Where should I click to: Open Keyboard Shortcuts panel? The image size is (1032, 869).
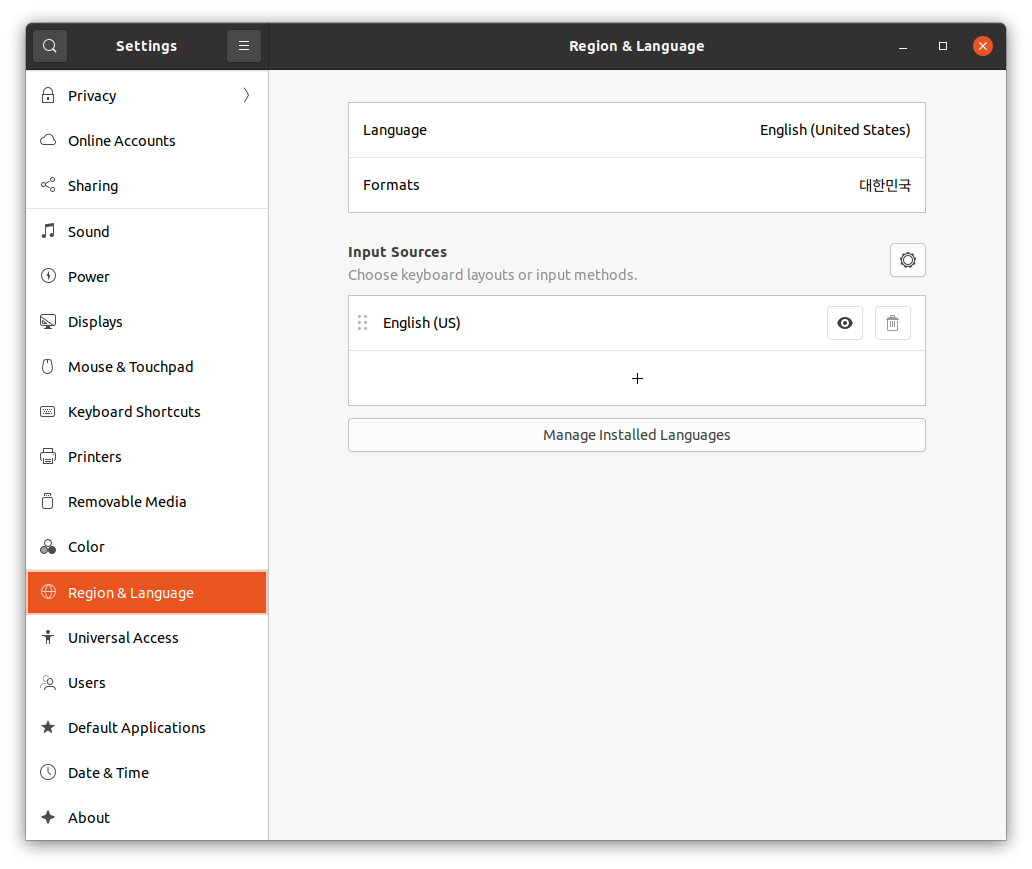[x=134, y=412]
